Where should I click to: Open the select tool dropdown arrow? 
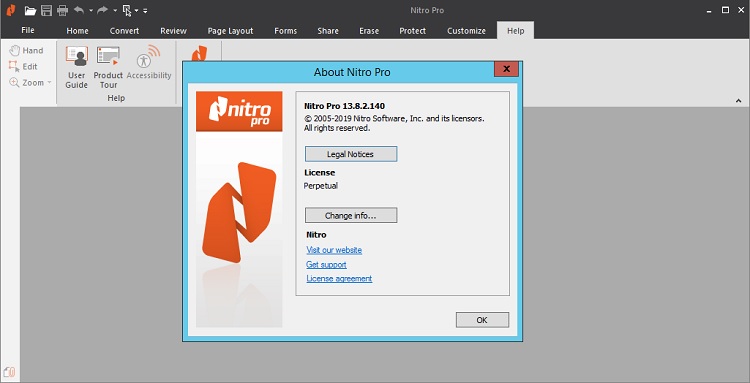point(136,11)
